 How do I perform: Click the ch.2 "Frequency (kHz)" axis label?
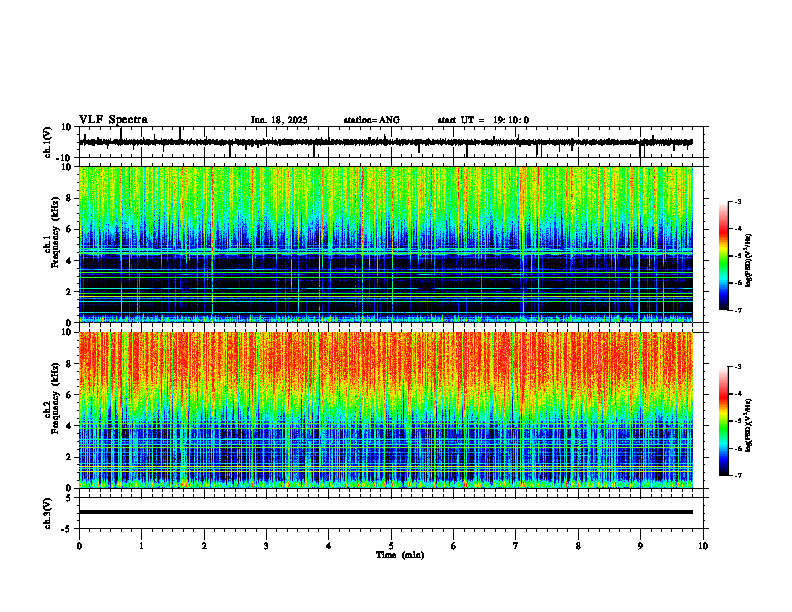tap(55, 398)
